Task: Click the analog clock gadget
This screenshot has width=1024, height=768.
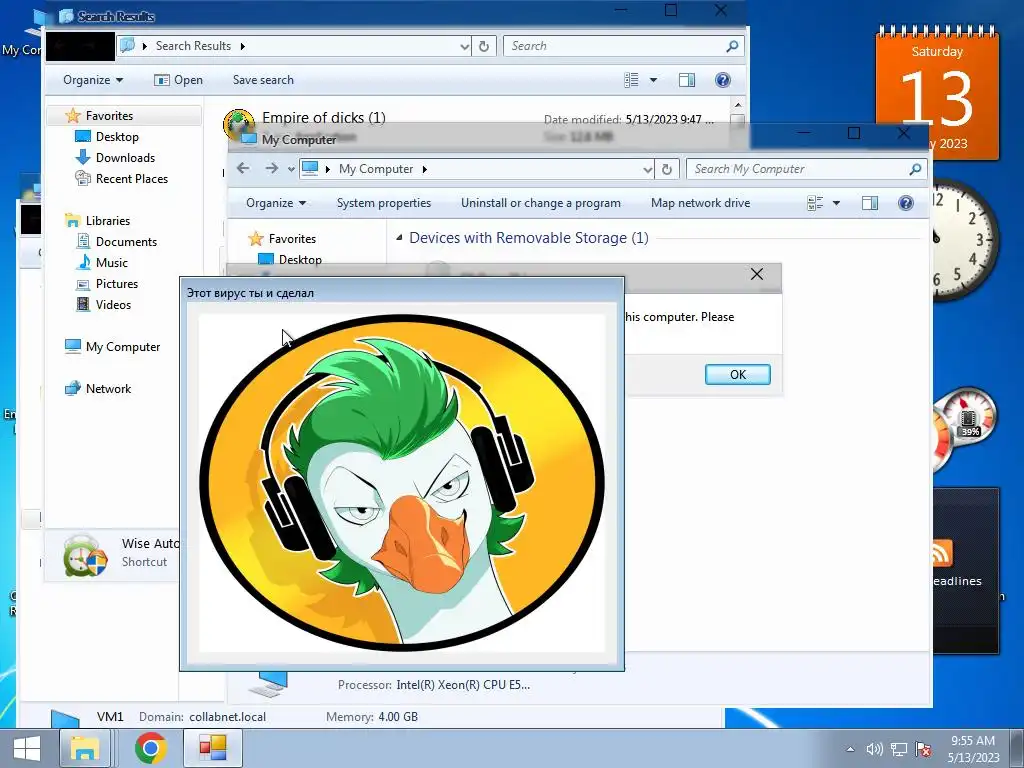Action: [964, 239]
